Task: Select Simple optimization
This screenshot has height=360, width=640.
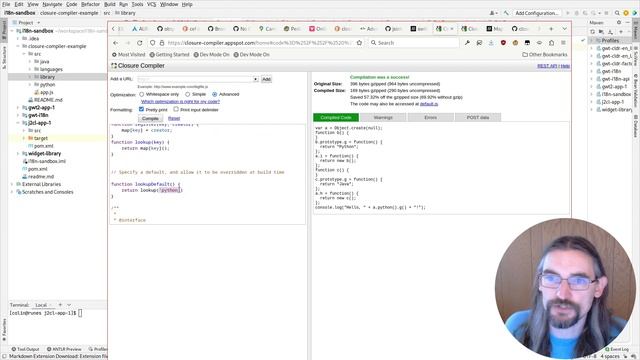Action: pos(187,94)
